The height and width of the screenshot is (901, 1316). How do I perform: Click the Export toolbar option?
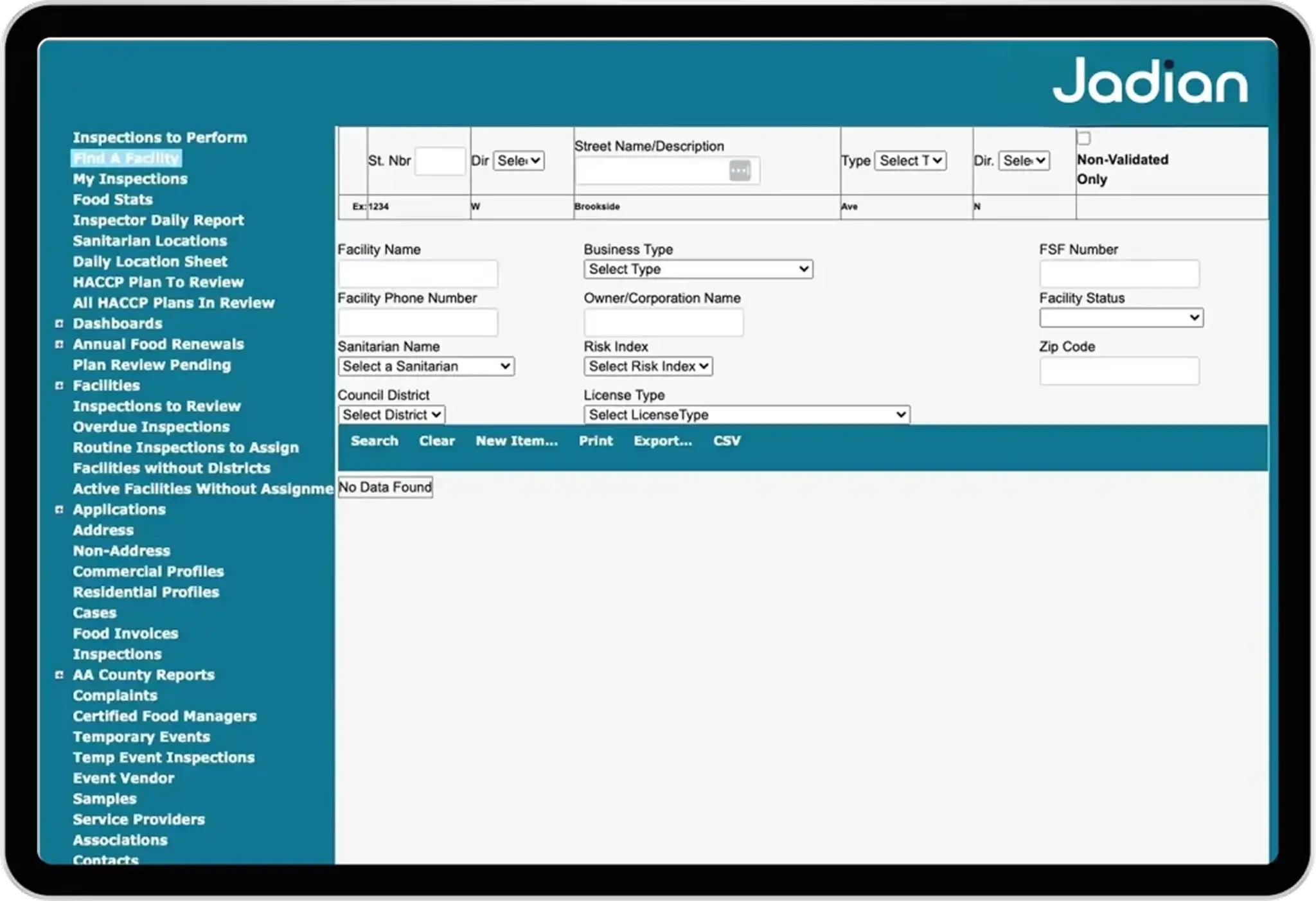(x=662, y=441)
